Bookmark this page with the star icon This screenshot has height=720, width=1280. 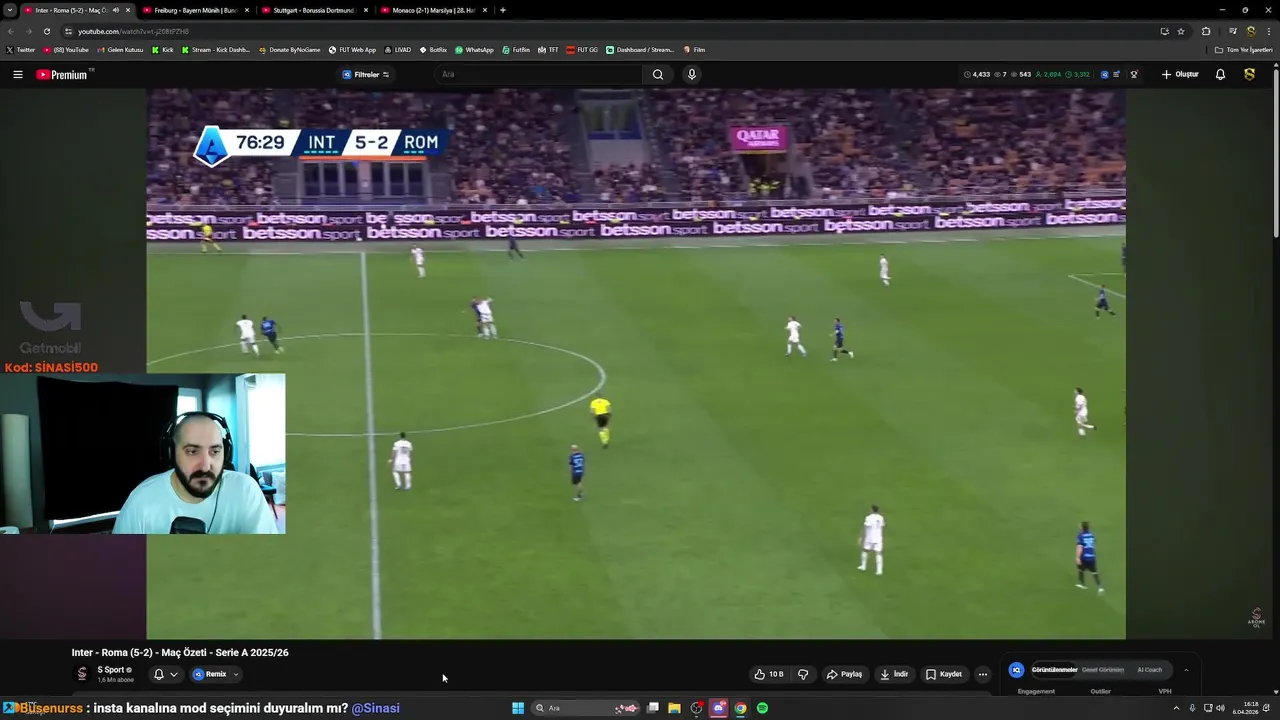[1181, 31]
